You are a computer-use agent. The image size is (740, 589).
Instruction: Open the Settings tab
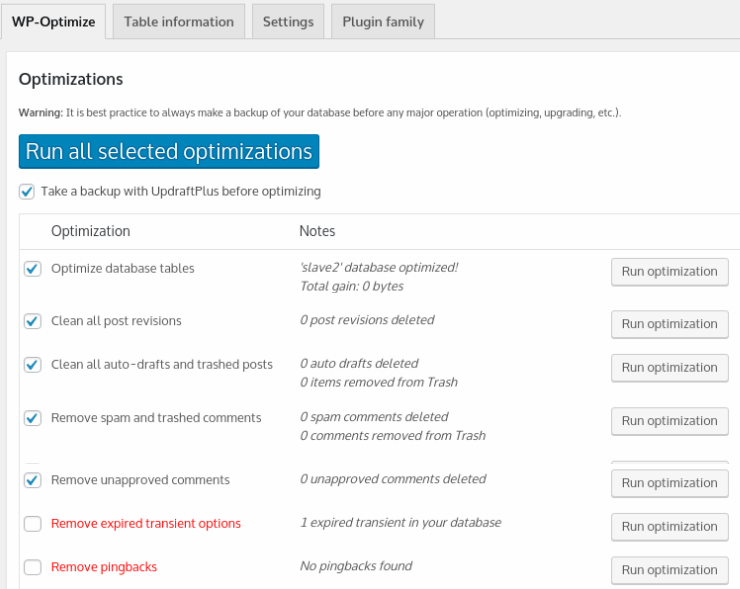coord(288,21)
